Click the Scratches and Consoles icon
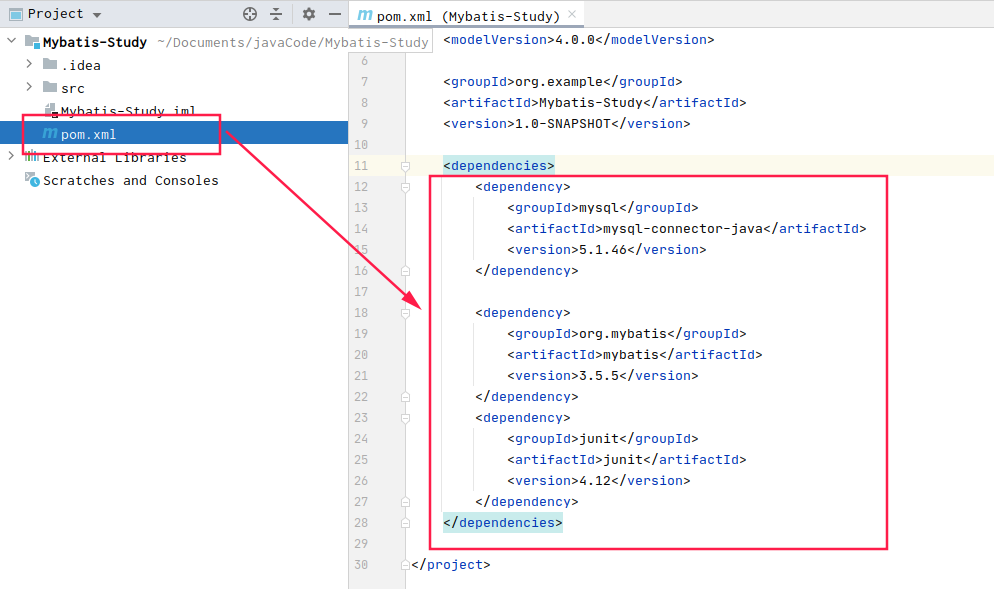This screenshot has width=994, height=589. point(32,180)
